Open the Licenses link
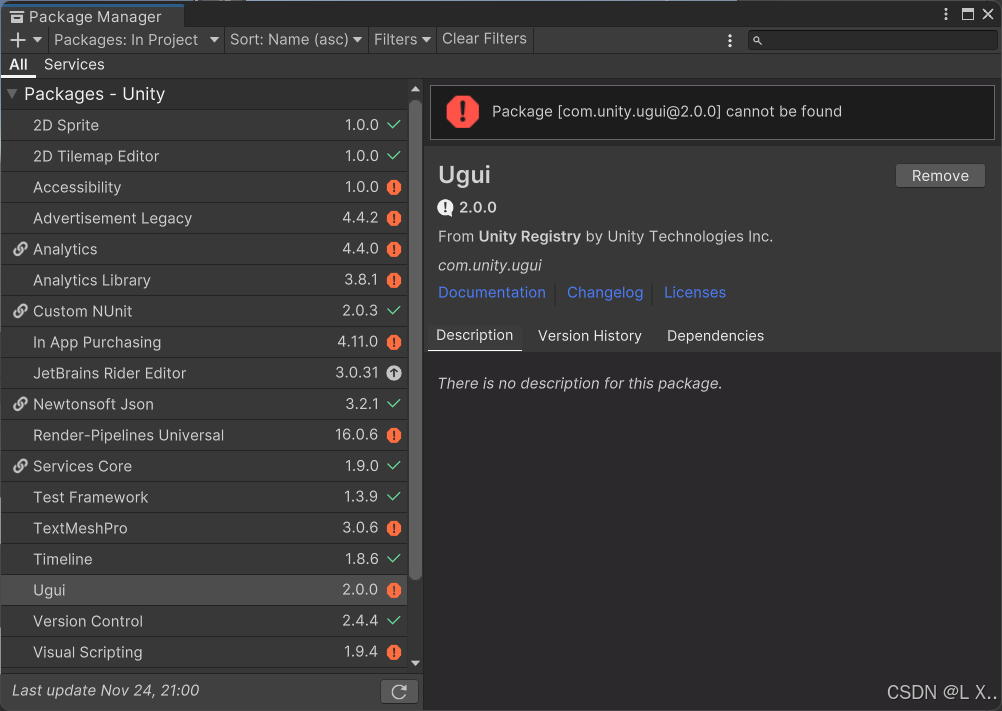 pos(695,293)
